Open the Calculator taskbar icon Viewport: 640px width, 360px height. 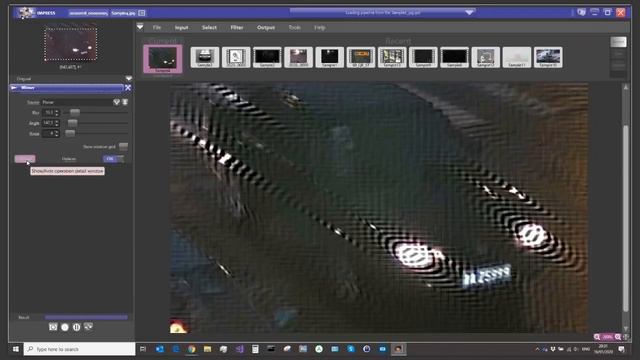coord(255,349)
